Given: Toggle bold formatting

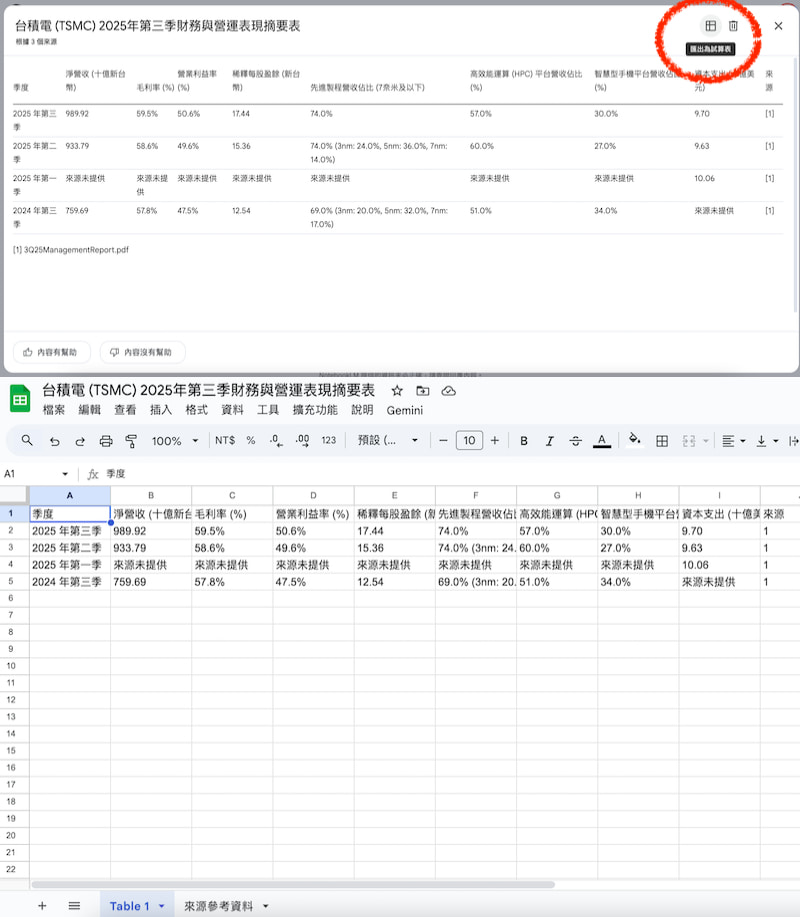Looking at the screenshot, I should [x=524, y=441].
